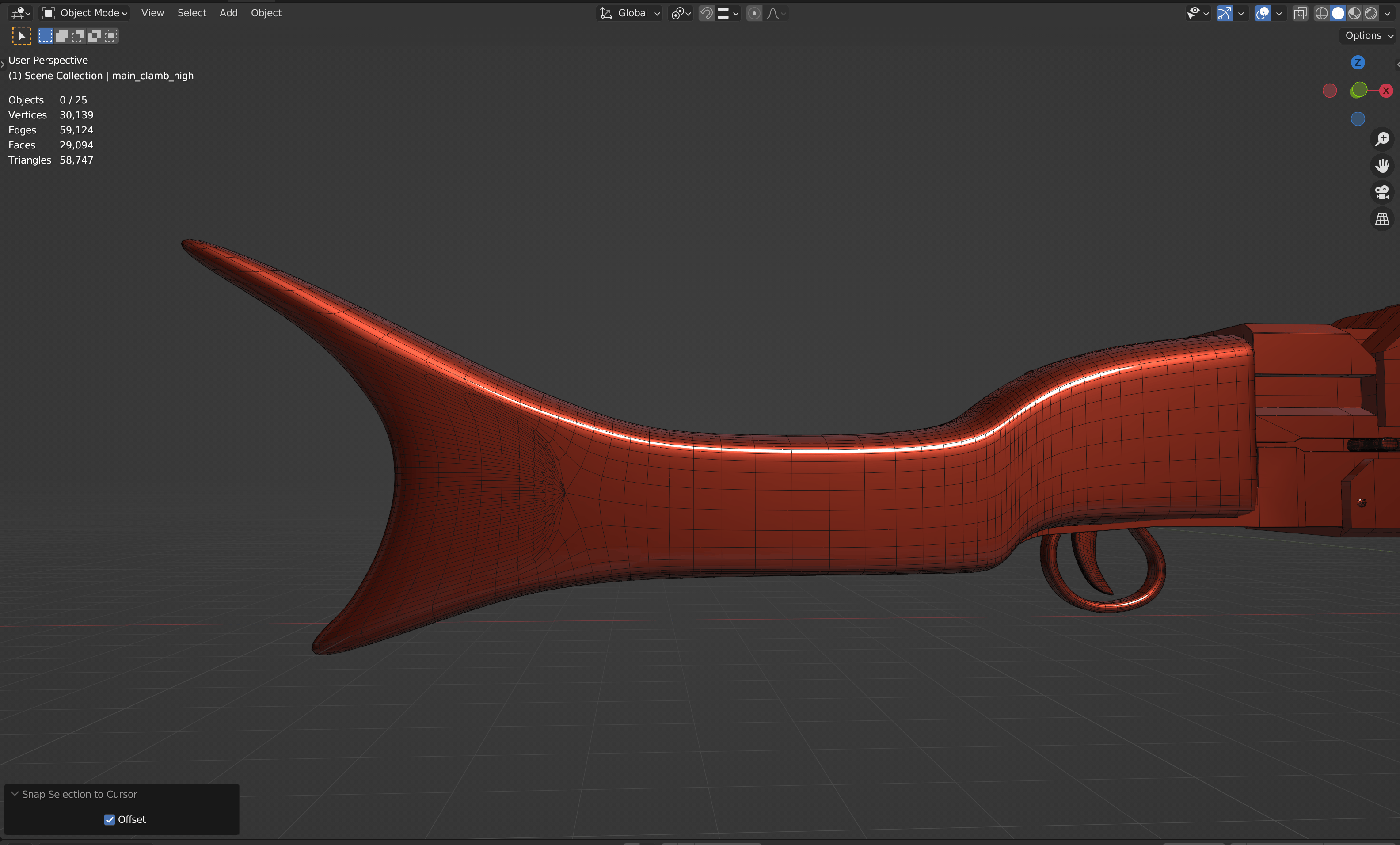
Task: Snap the view to the X axis on the gizmo
Action: [x=1386, y=90]
